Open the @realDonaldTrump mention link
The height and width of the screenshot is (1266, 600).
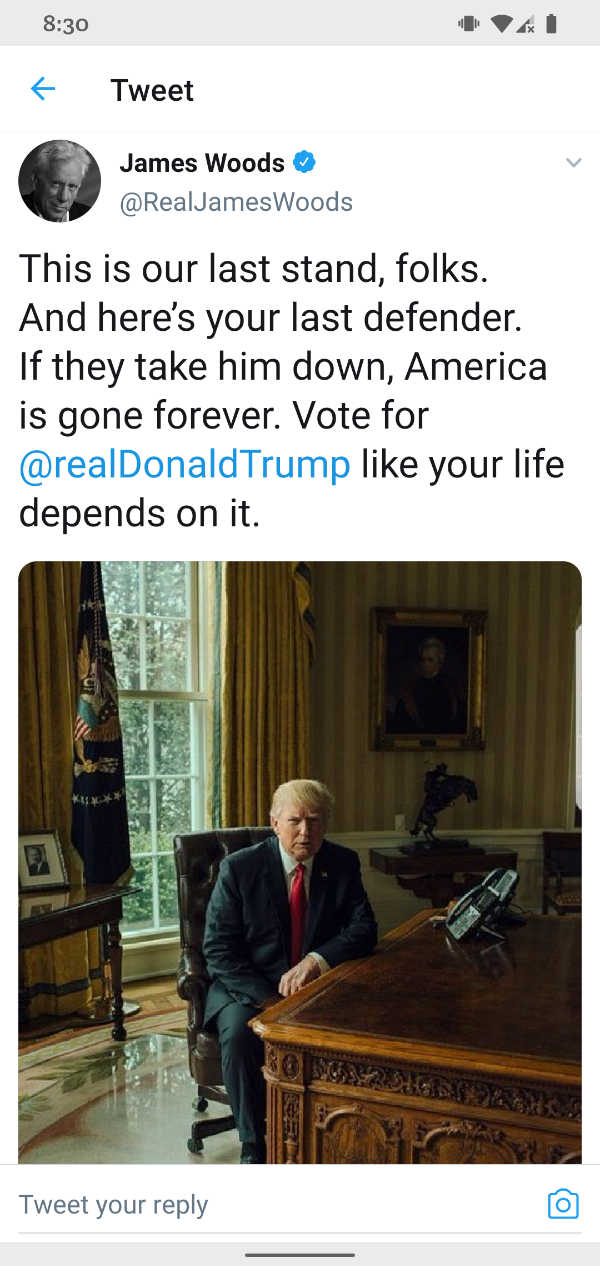185,464
